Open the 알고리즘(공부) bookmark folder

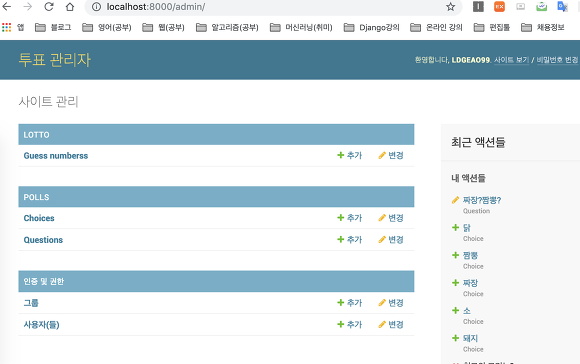click(x=227, y=27)
